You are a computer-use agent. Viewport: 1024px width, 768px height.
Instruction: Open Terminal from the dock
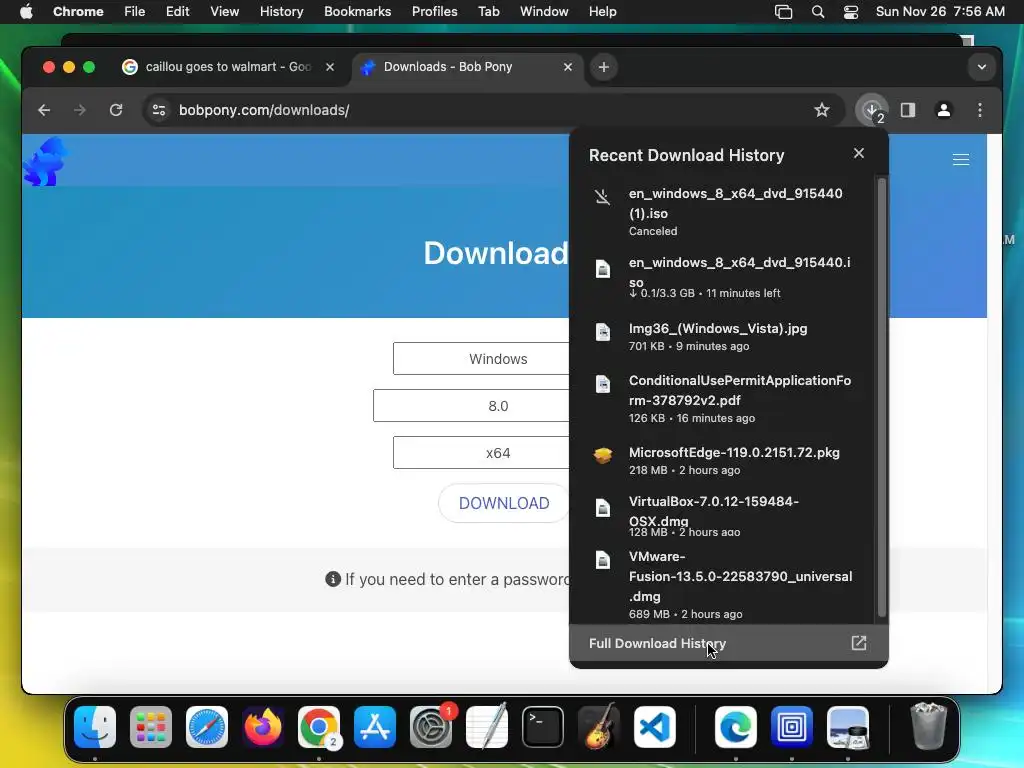(x=543, y=727)
